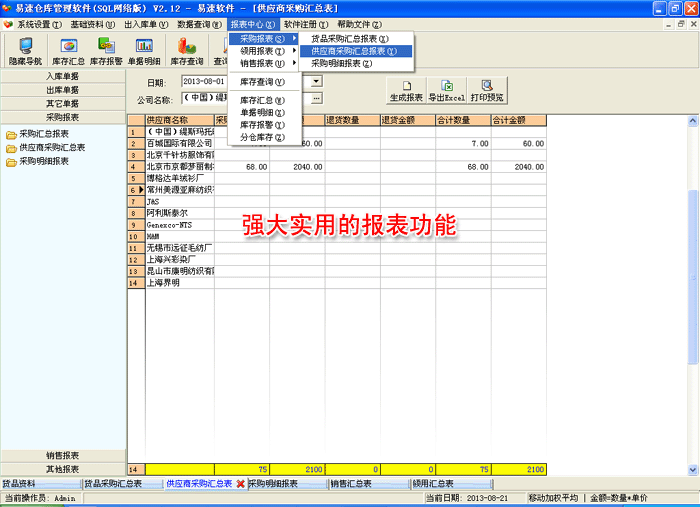This screenshot has height=507, width=700.
Task: Open 采购明细报表 folder in navigation
Action: coord(38,162)
